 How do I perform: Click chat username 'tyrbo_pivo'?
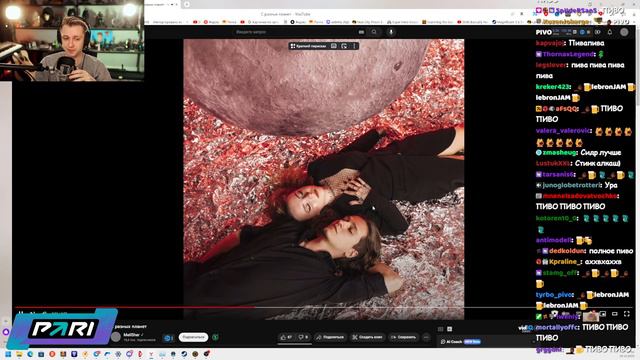554,294
